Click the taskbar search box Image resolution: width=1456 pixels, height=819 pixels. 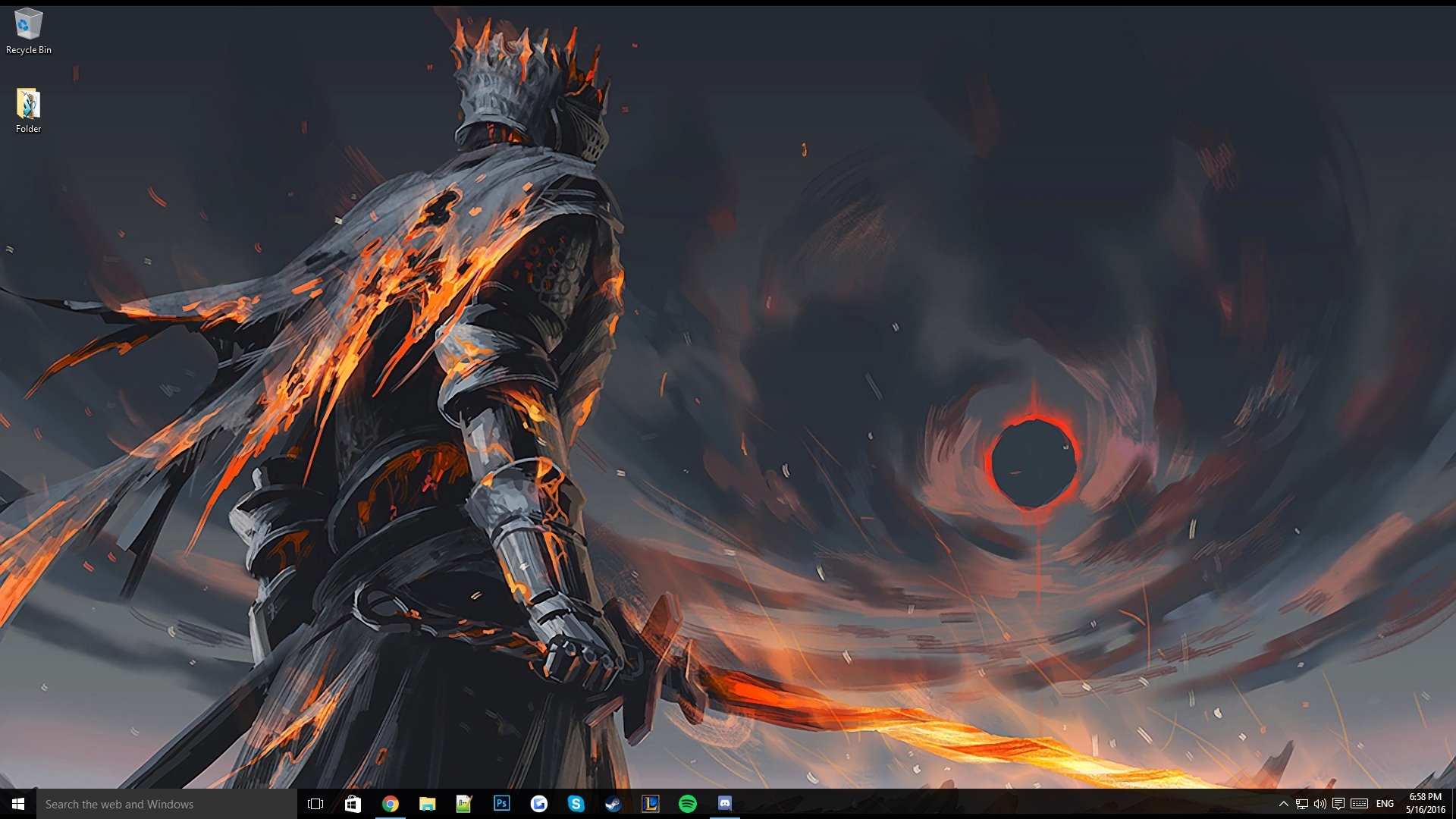pyautogui.click(x=167, y=804)
